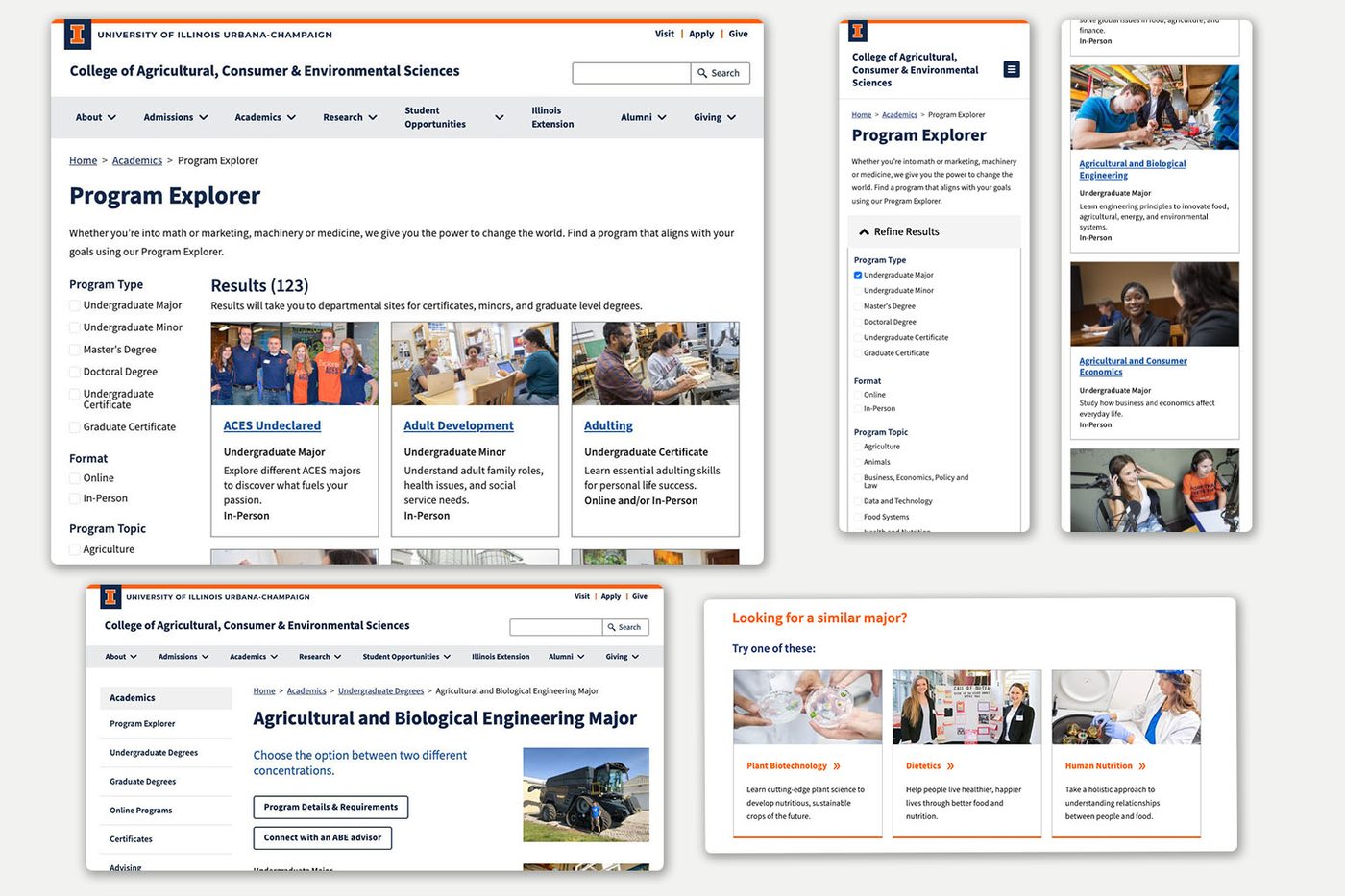Click the Academics breadcrumb in top-left window
The height and width of the screenshot is (896, 1345).
(x=137, y=160)
